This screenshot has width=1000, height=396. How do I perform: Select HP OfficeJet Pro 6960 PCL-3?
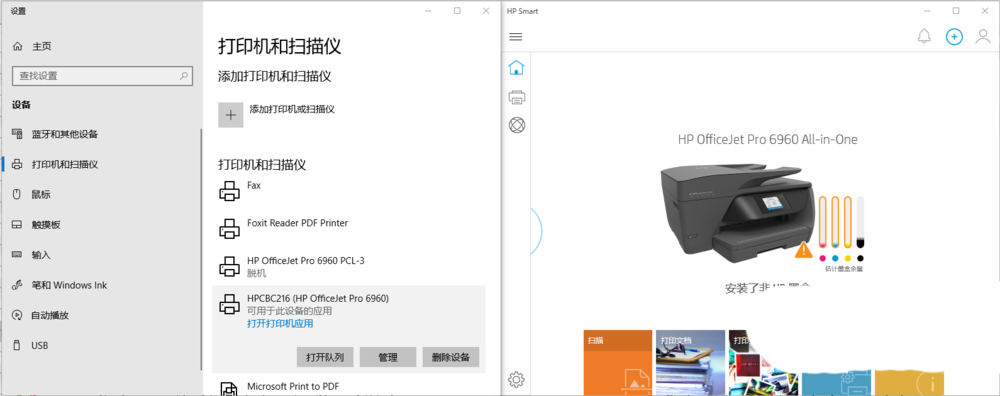click(x=349, y=266)
